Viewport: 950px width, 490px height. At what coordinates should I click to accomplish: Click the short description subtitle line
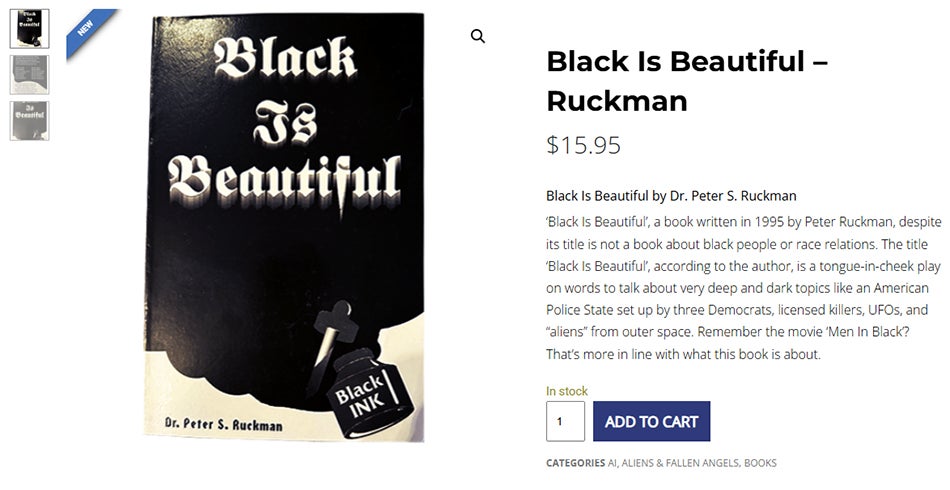[x=671, y=196]
